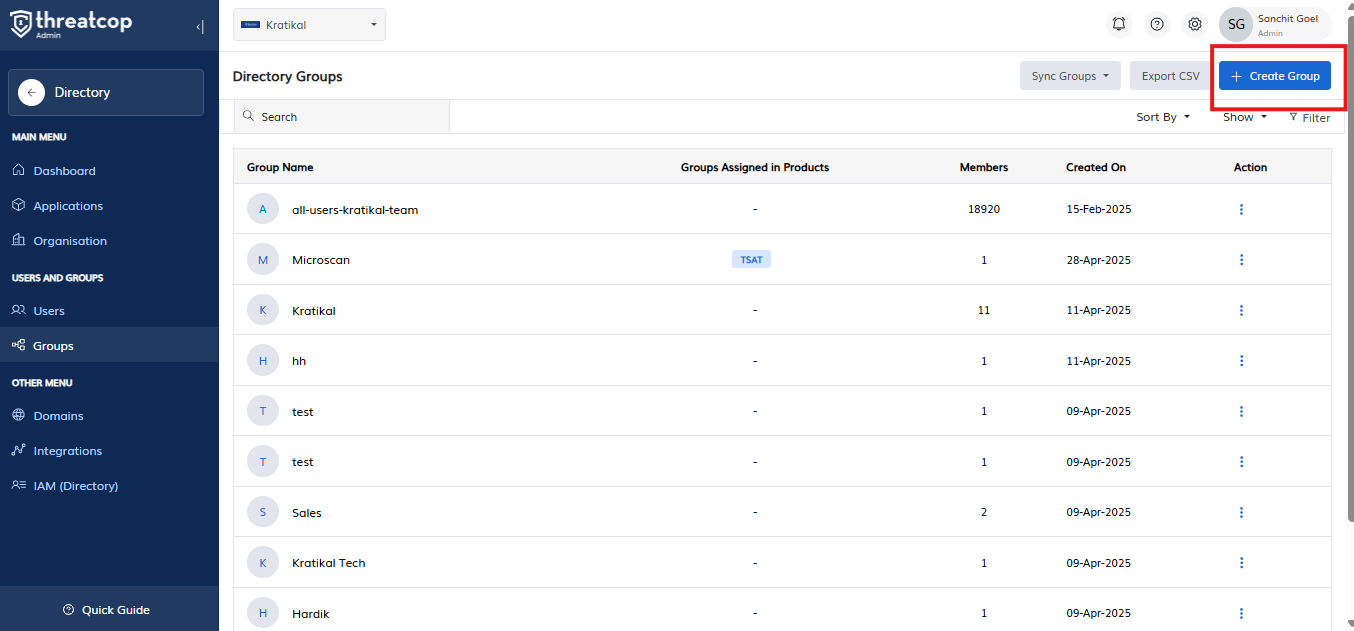Open Integrations from the sidebar menu
Screen dimensions: 1354x631
(x=67, y=451)
